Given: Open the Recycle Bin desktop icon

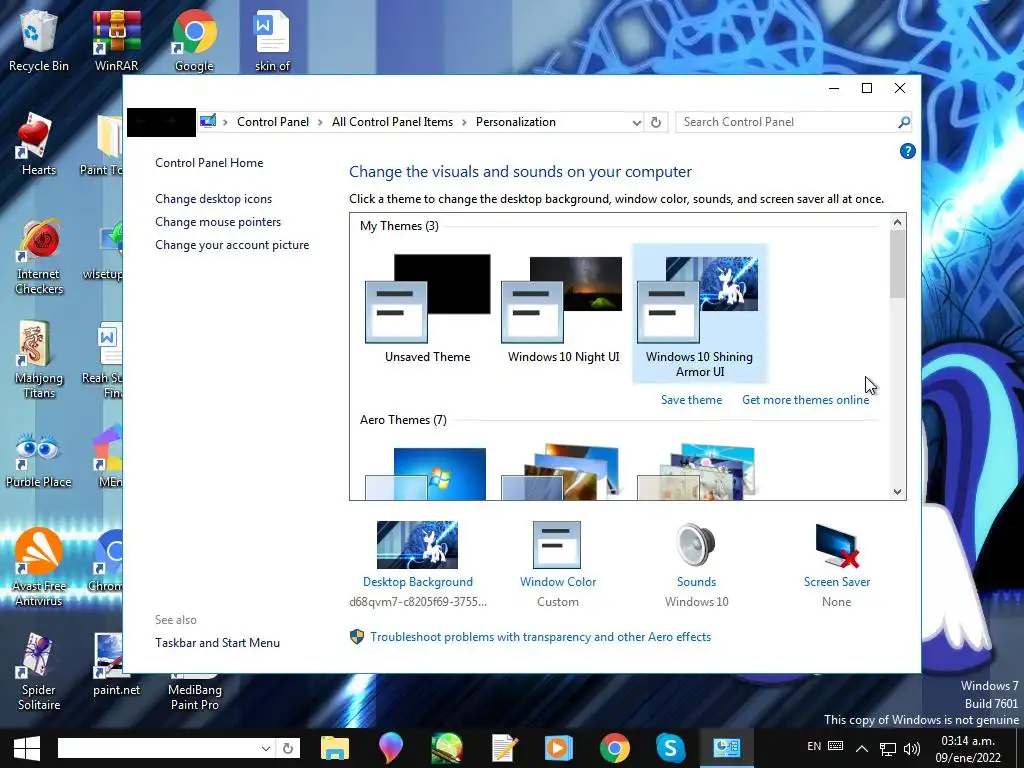Looking at the screenshot, I should tap(39, 40).
